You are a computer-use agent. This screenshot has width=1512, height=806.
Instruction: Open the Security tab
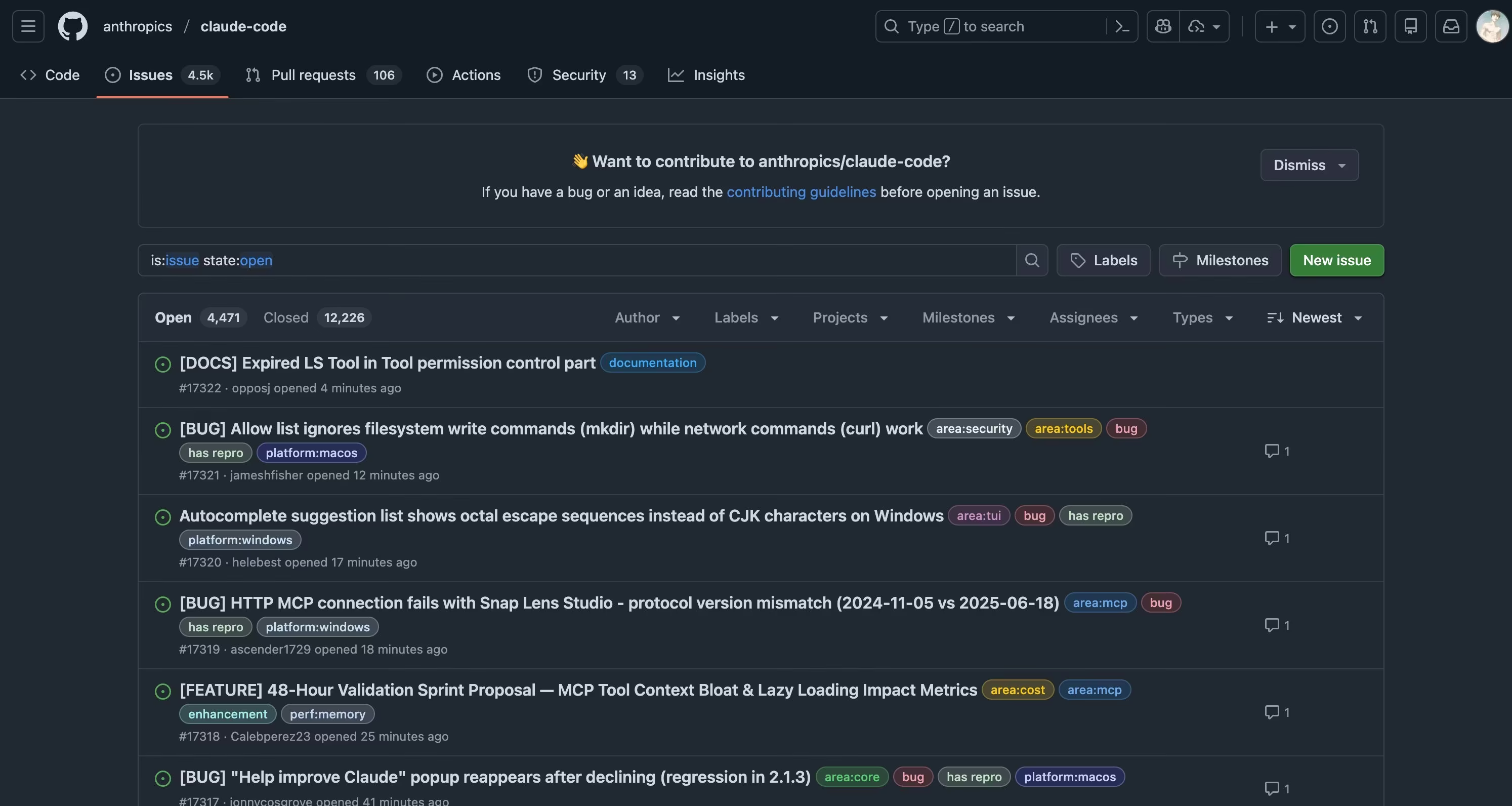click(585, 75)
